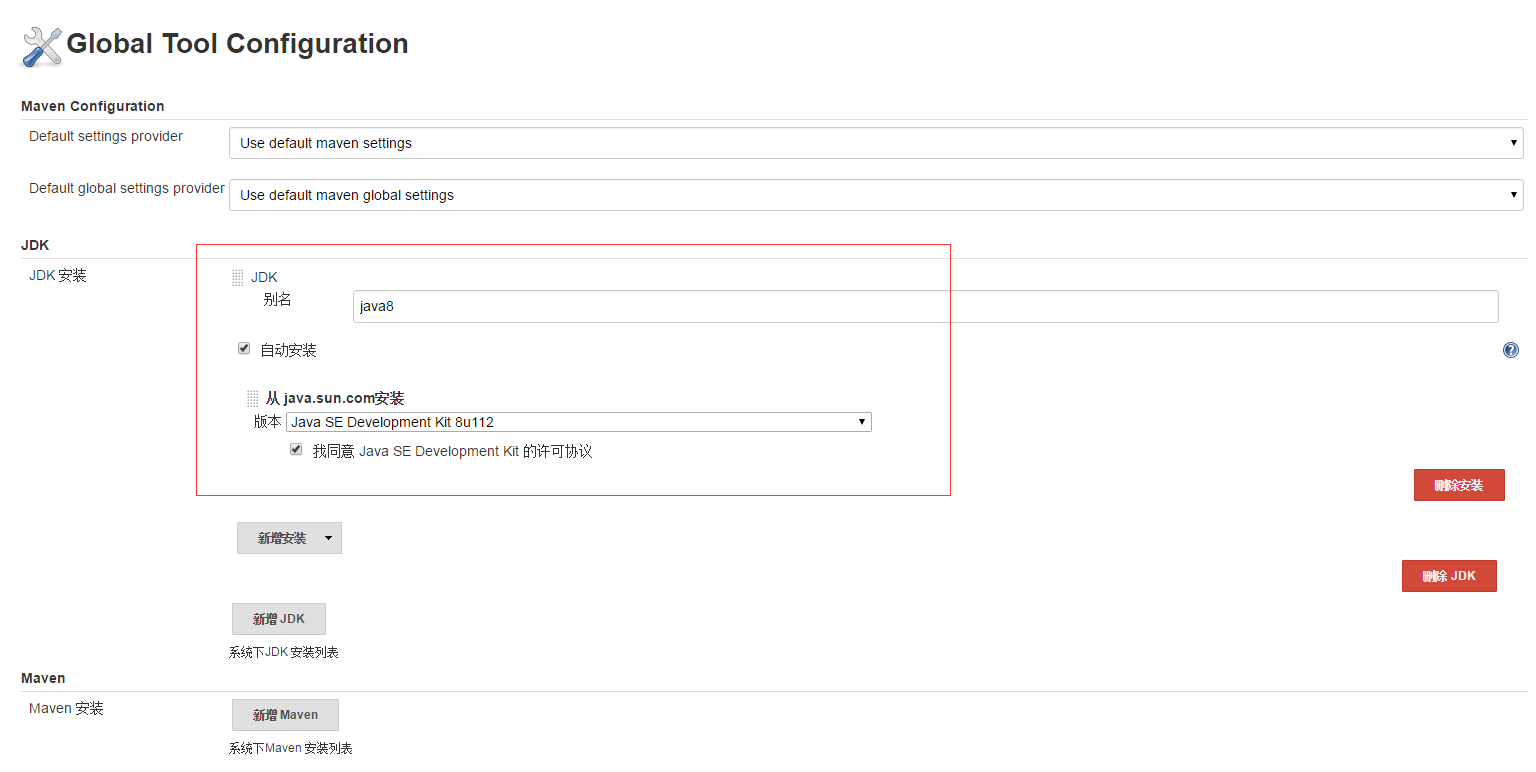Click the drag handle beside 从 java.sun.com安装

tap(252, 398)
